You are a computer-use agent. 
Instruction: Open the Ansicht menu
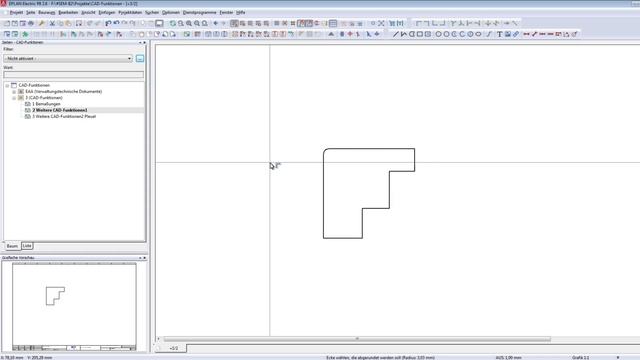(88, 13)
